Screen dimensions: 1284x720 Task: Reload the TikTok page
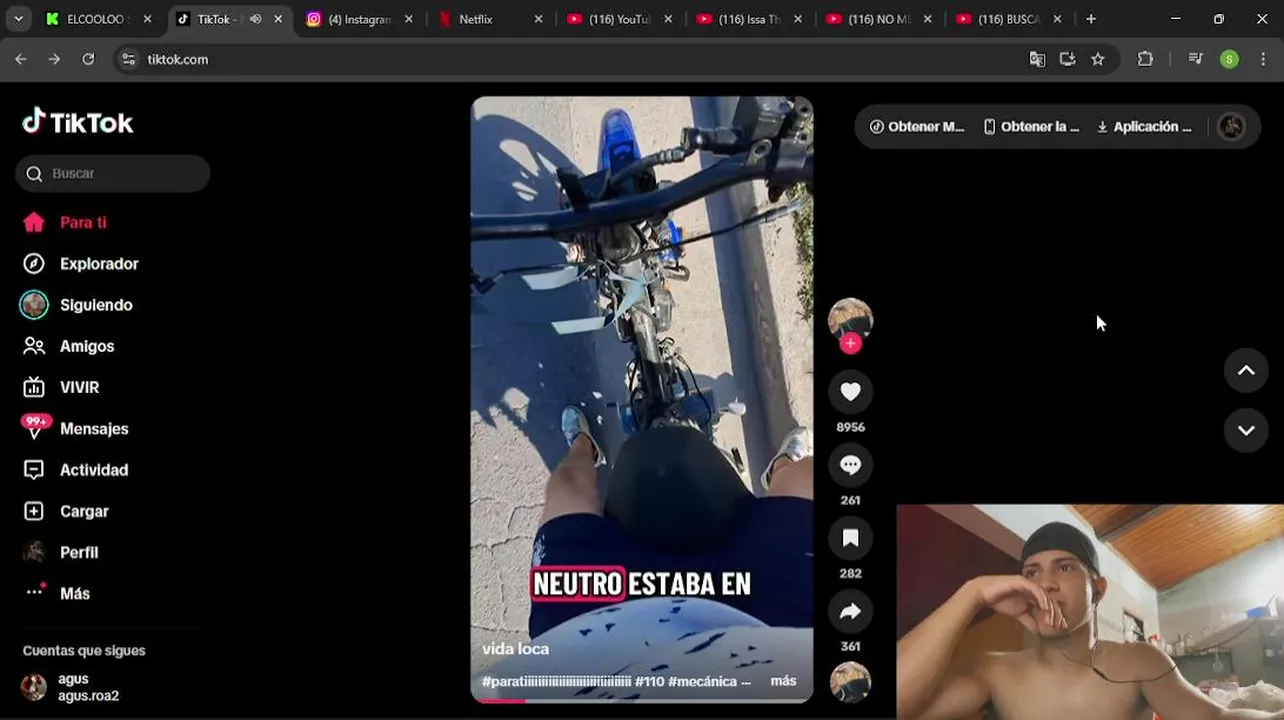88,59
